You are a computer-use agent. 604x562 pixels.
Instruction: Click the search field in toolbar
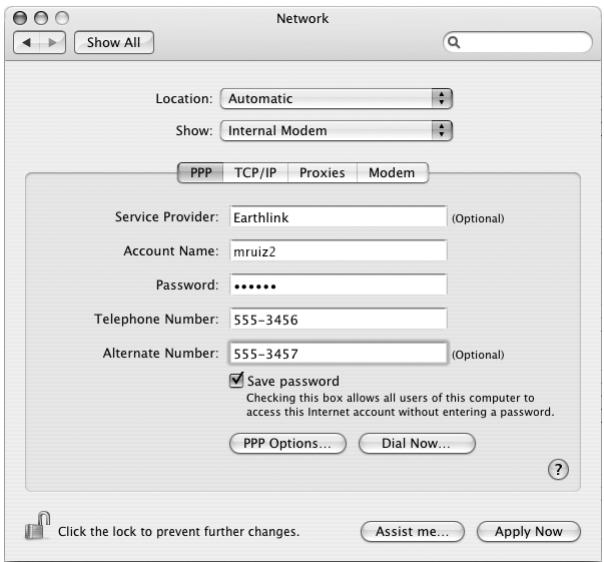(518, 42)
